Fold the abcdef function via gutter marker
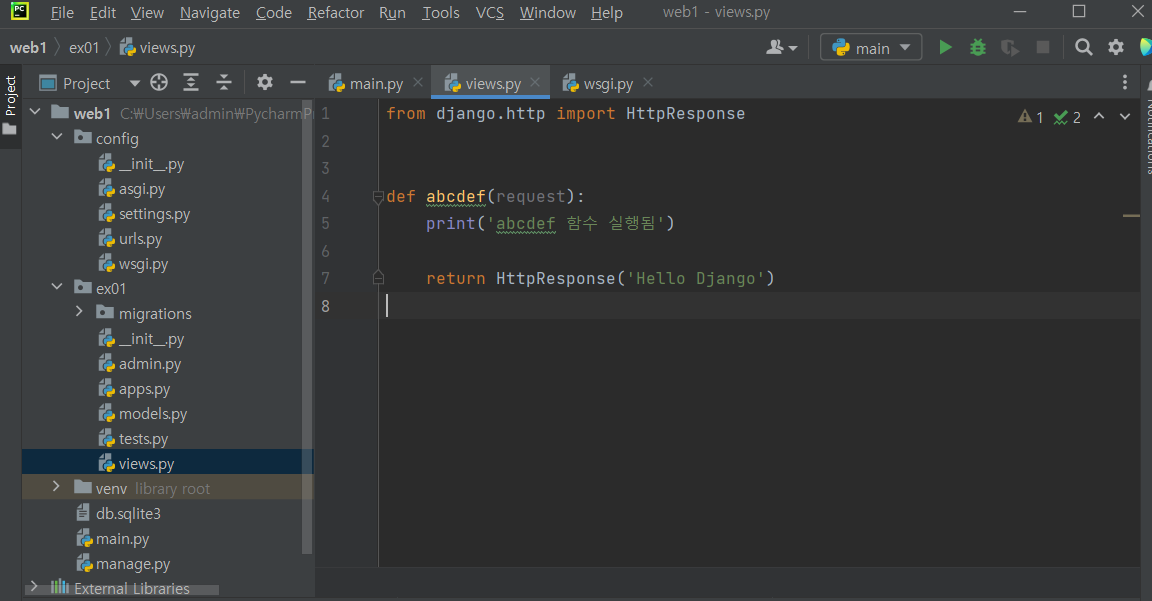Image resolution: width=1152 pixels, height=601 pixels. pos(378,196)
